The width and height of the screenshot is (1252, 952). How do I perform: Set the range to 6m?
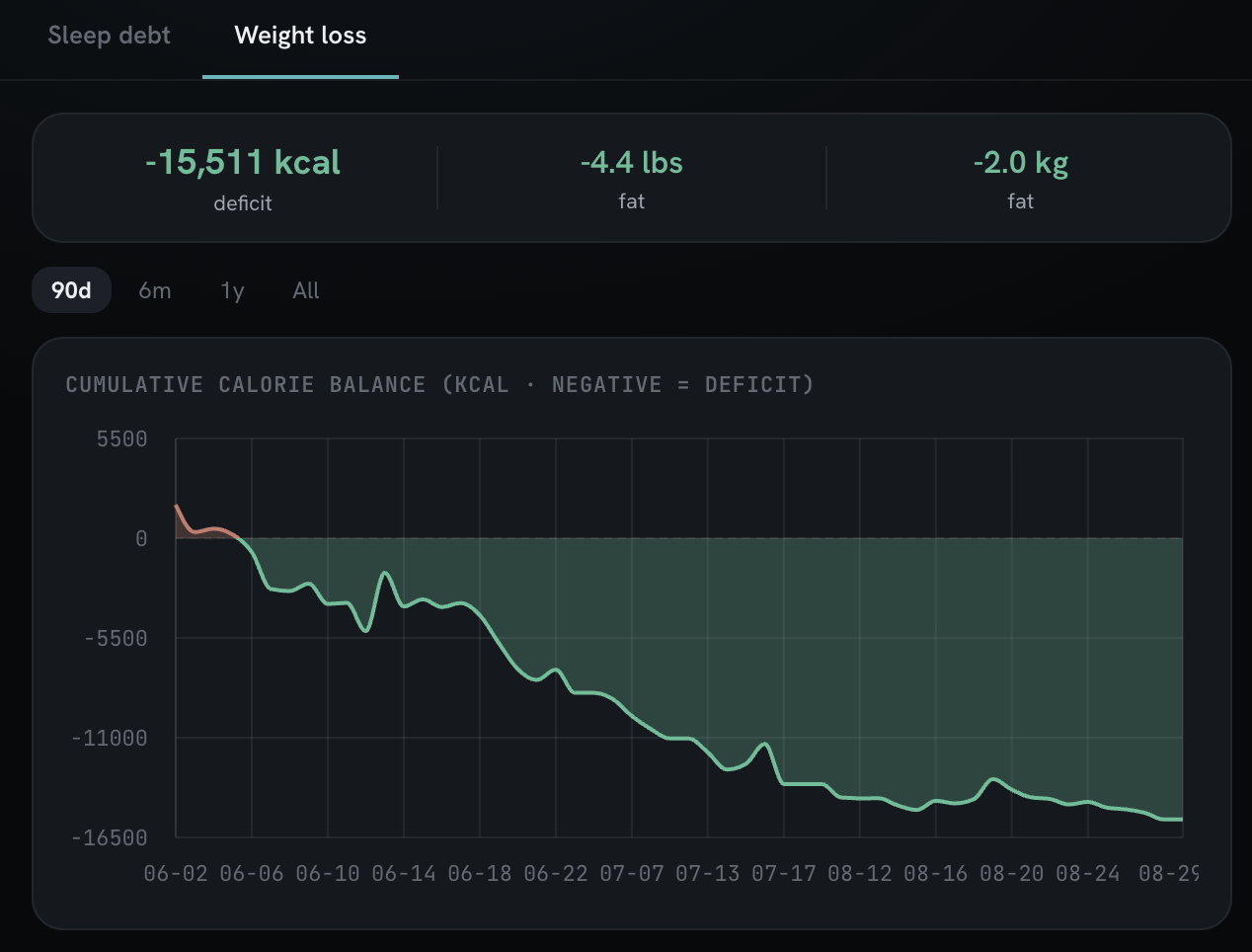point(155,290)
